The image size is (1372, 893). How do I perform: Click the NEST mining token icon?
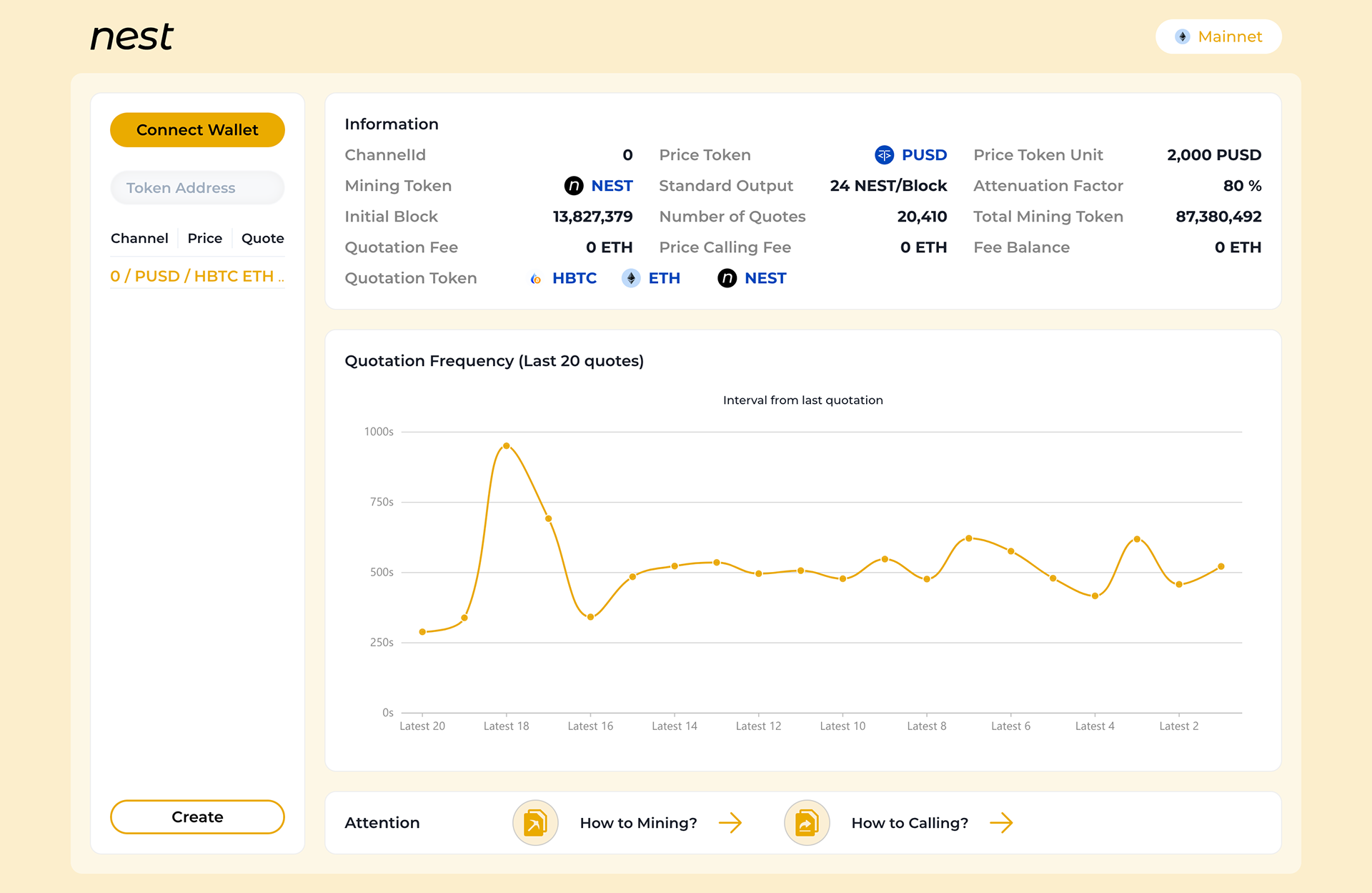pos(574,186)
